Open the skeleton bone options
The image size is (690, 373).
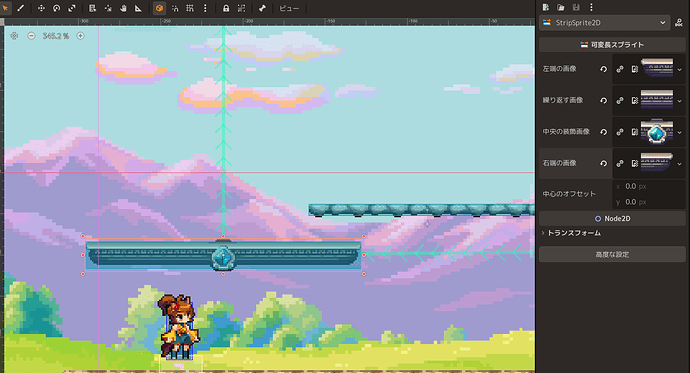coord(262,8)
